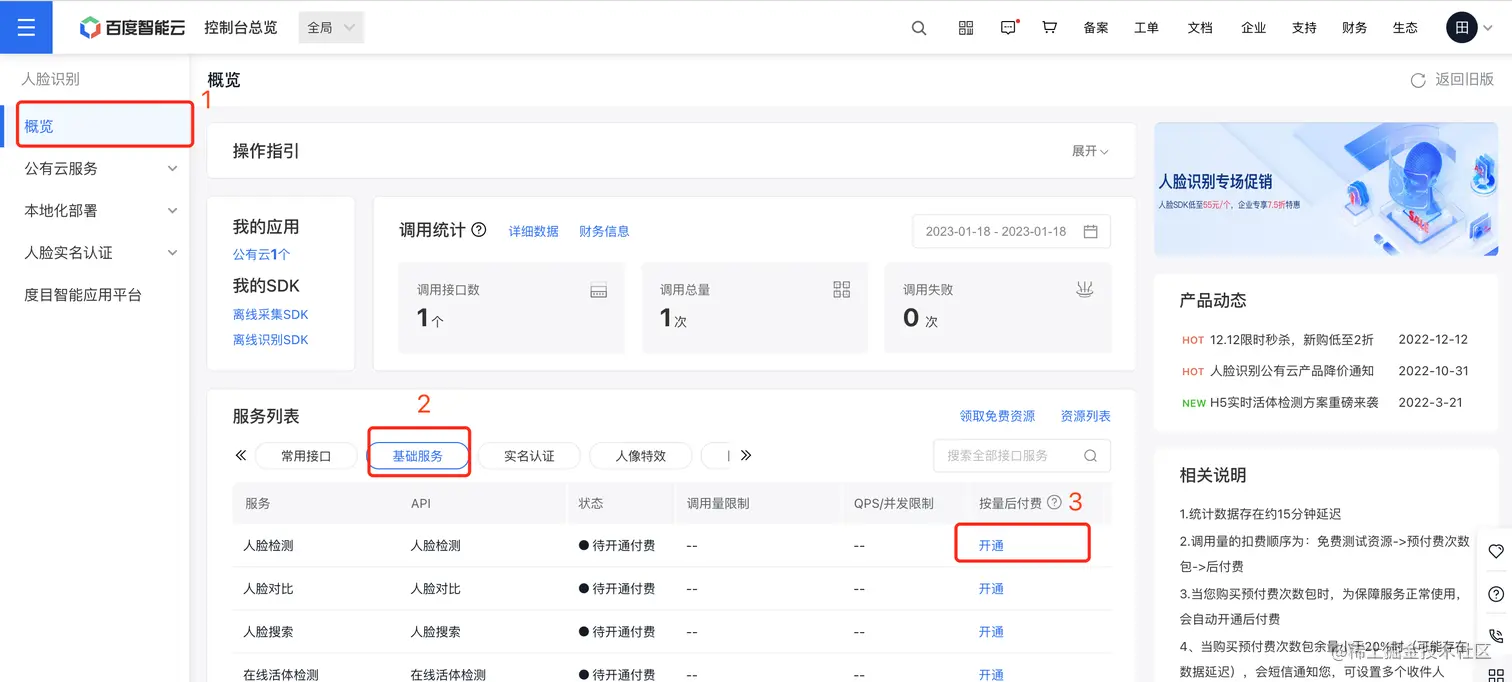Open 详细数据 link

(534, 231)
